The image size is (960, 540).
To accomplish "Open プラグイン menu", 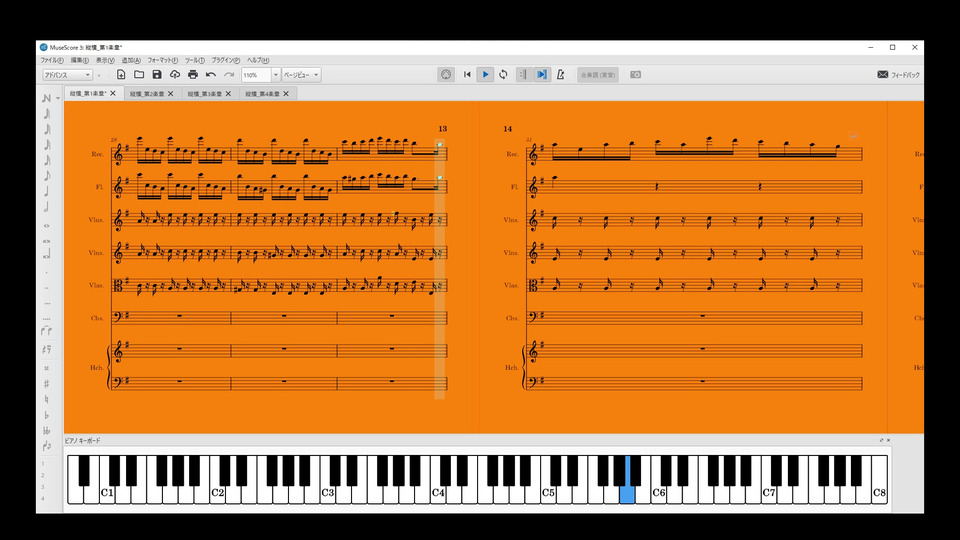I will pyautogui.click(x=226, y=61).
